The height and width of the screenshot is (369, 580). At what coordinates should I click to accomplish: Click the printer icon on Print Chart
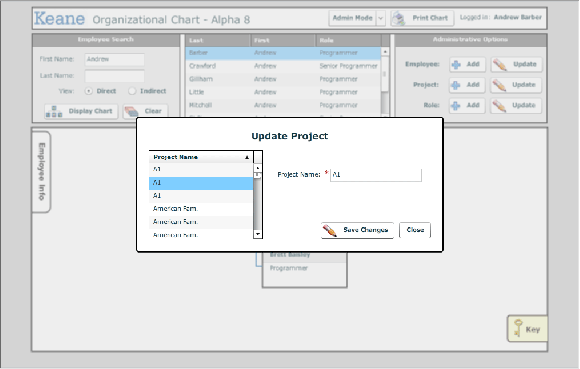click(399, 18)
